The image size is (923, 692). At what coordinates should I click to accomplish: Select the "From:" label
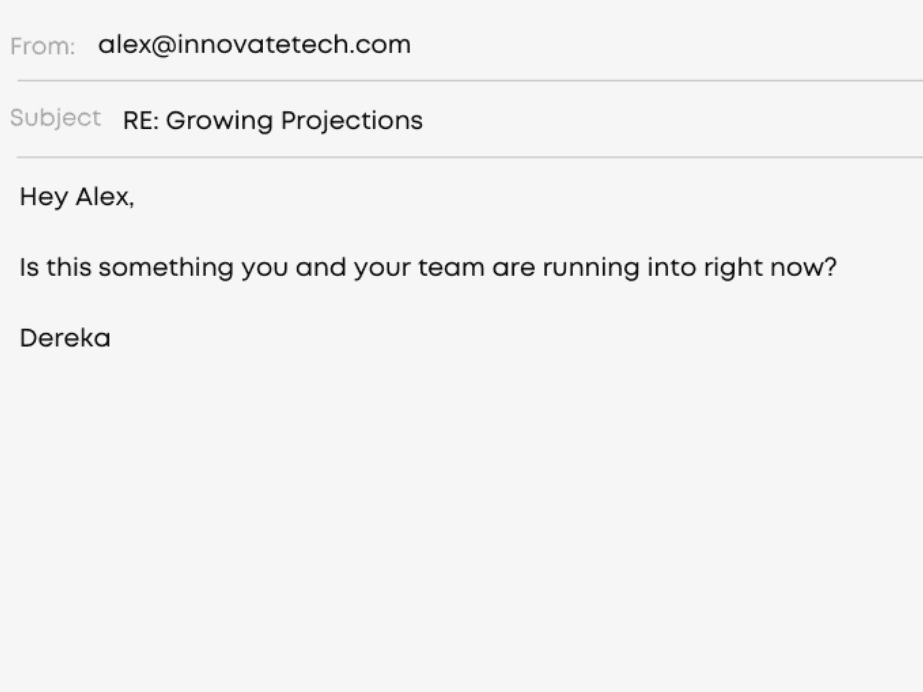point(42,46)
